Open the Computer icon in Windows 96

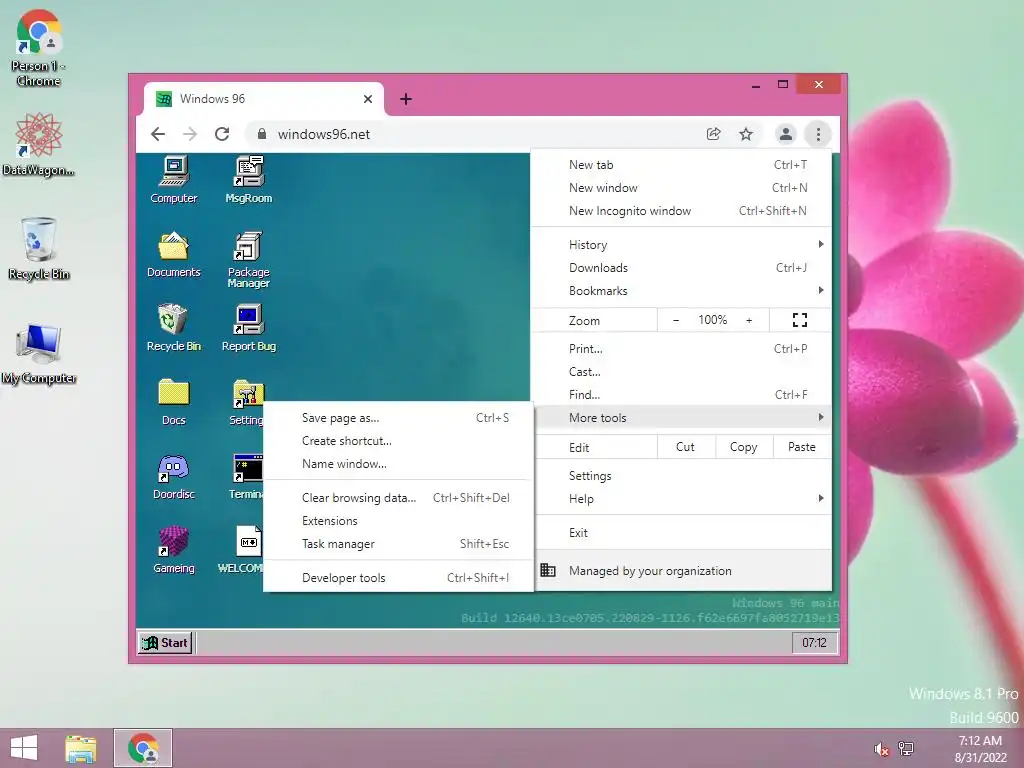coord(174,180)
